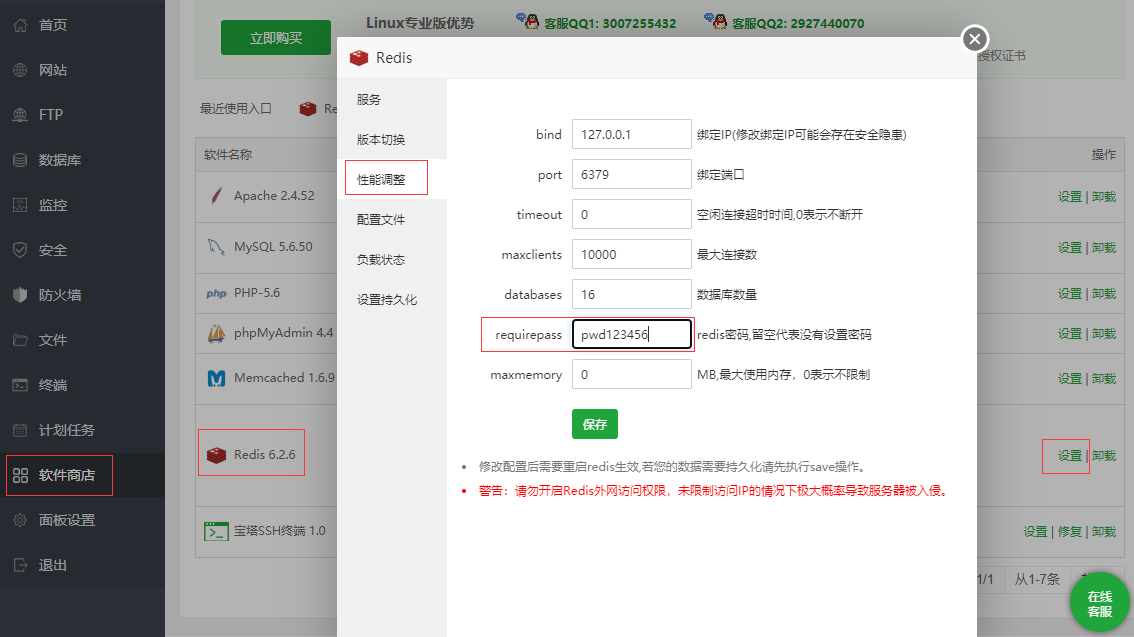The height and width of the screenshot is (637, 1134).
Task: Click the FTP icon in sidebar
Action: coord(20,115)
